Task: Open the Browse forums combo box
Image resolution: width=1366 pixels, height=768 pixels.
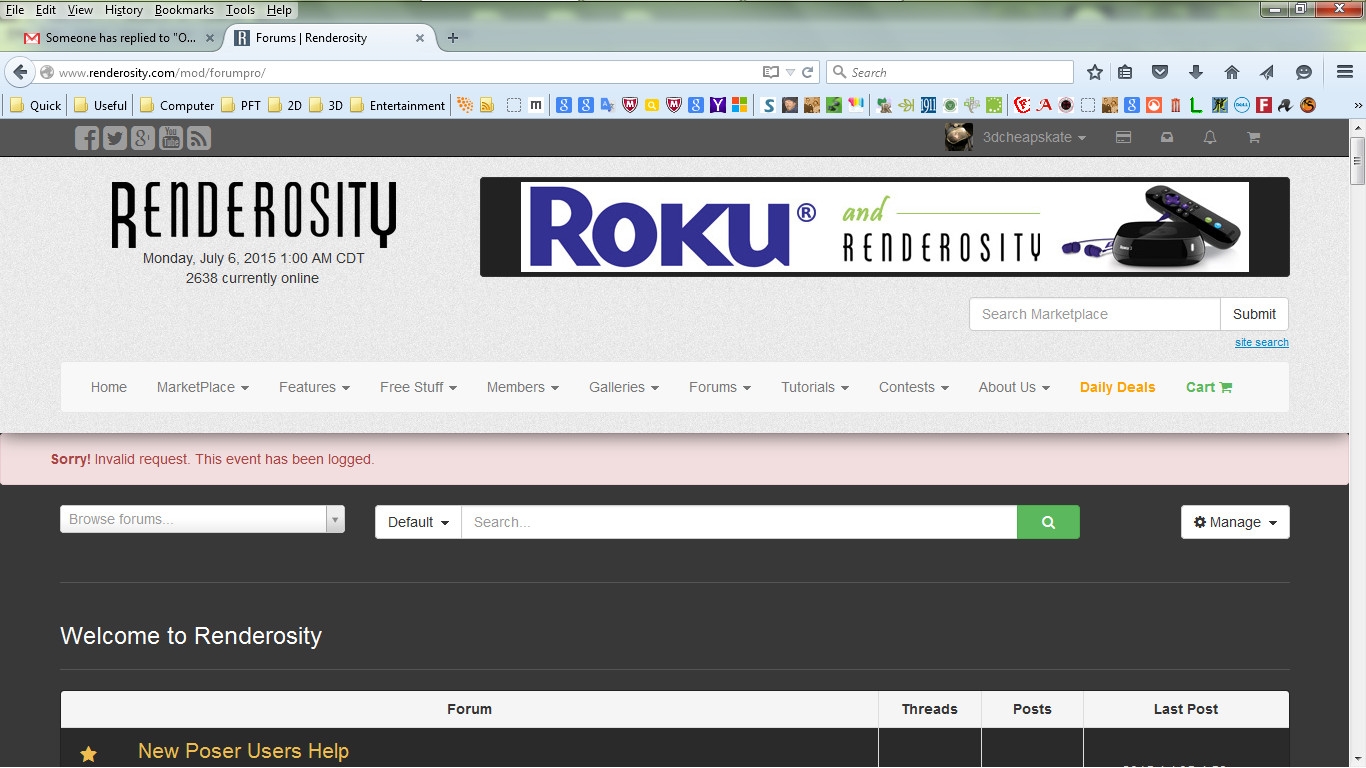Action: coord(202,519)
